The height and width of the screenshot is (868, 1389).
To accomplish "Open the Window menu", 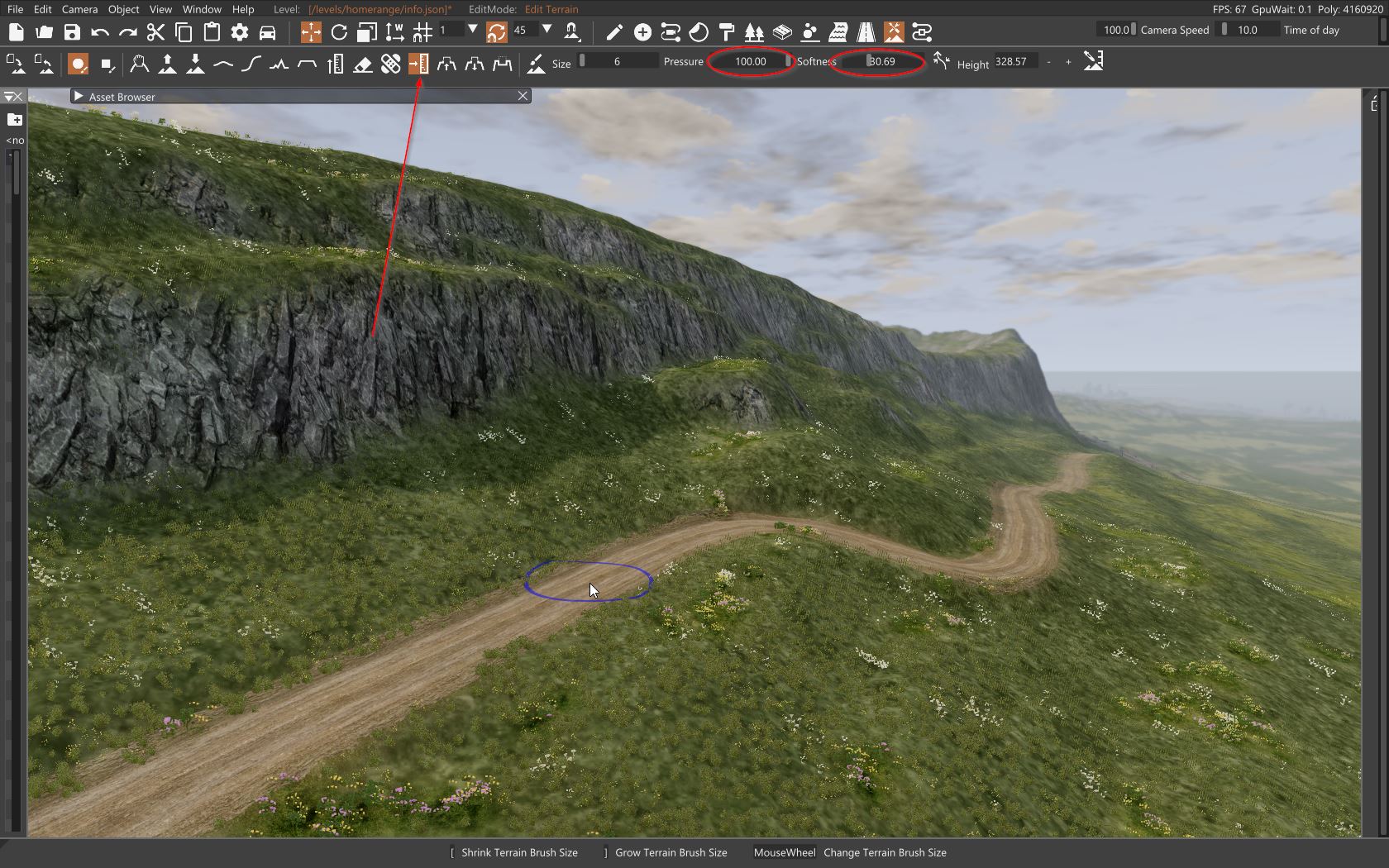I will click(x=202, y=9).
